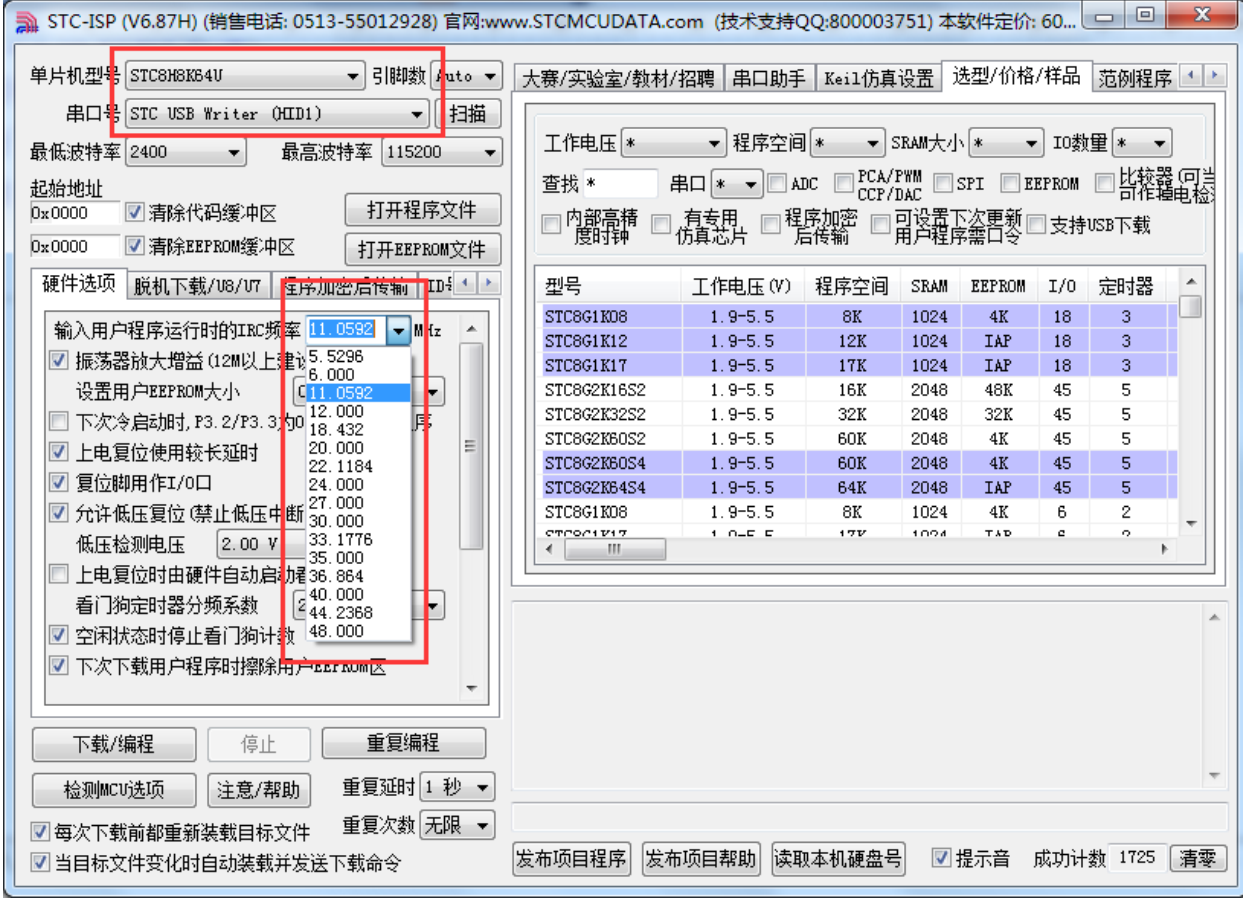This screenshot has height=898, width=1243.
Task: Check the 内部高精度时钟 filter checkbox
Action: [x=550, y=225]
